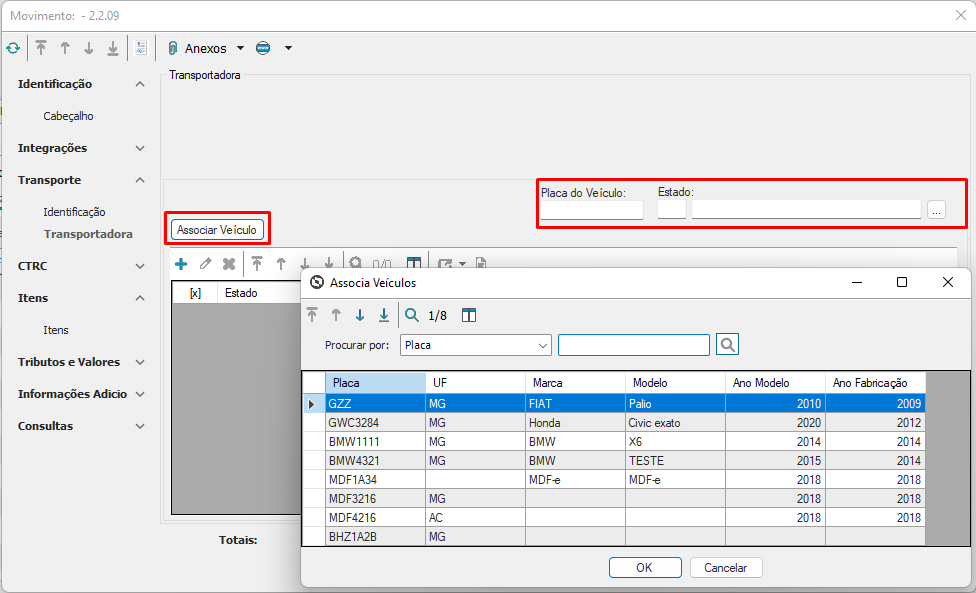Screen dimensions: 976x593
Task: Click magnifier filter icon beside 1/8
Action: 411,315
